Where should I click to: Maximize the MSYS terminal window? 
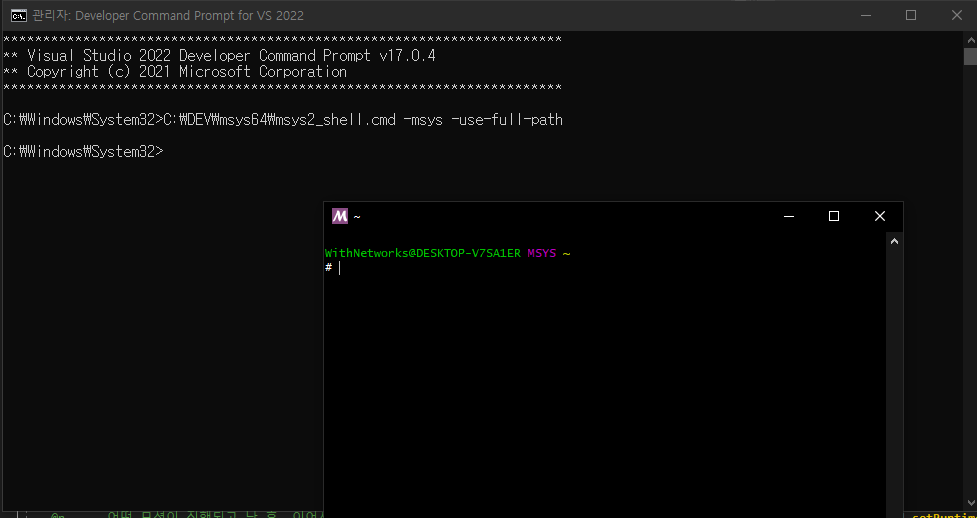[x=834, y=216]
